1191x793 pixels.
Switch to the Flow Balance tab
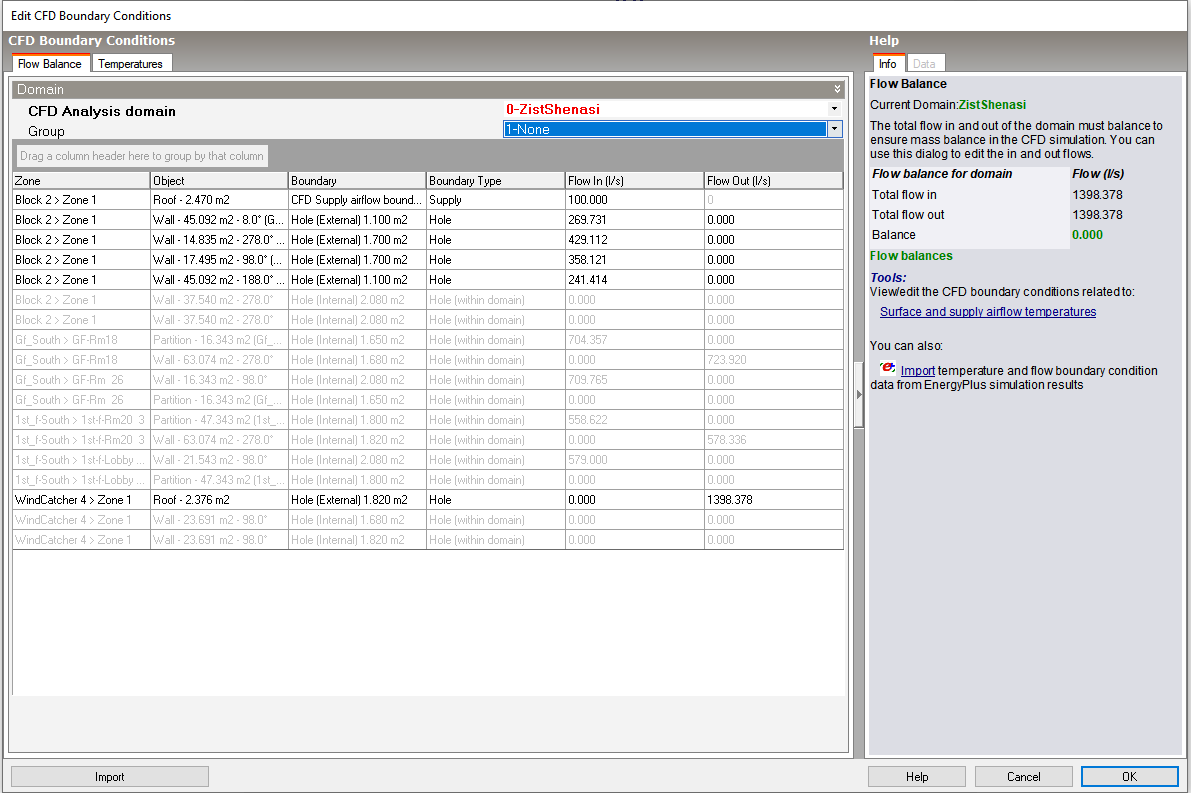(49, 64)
